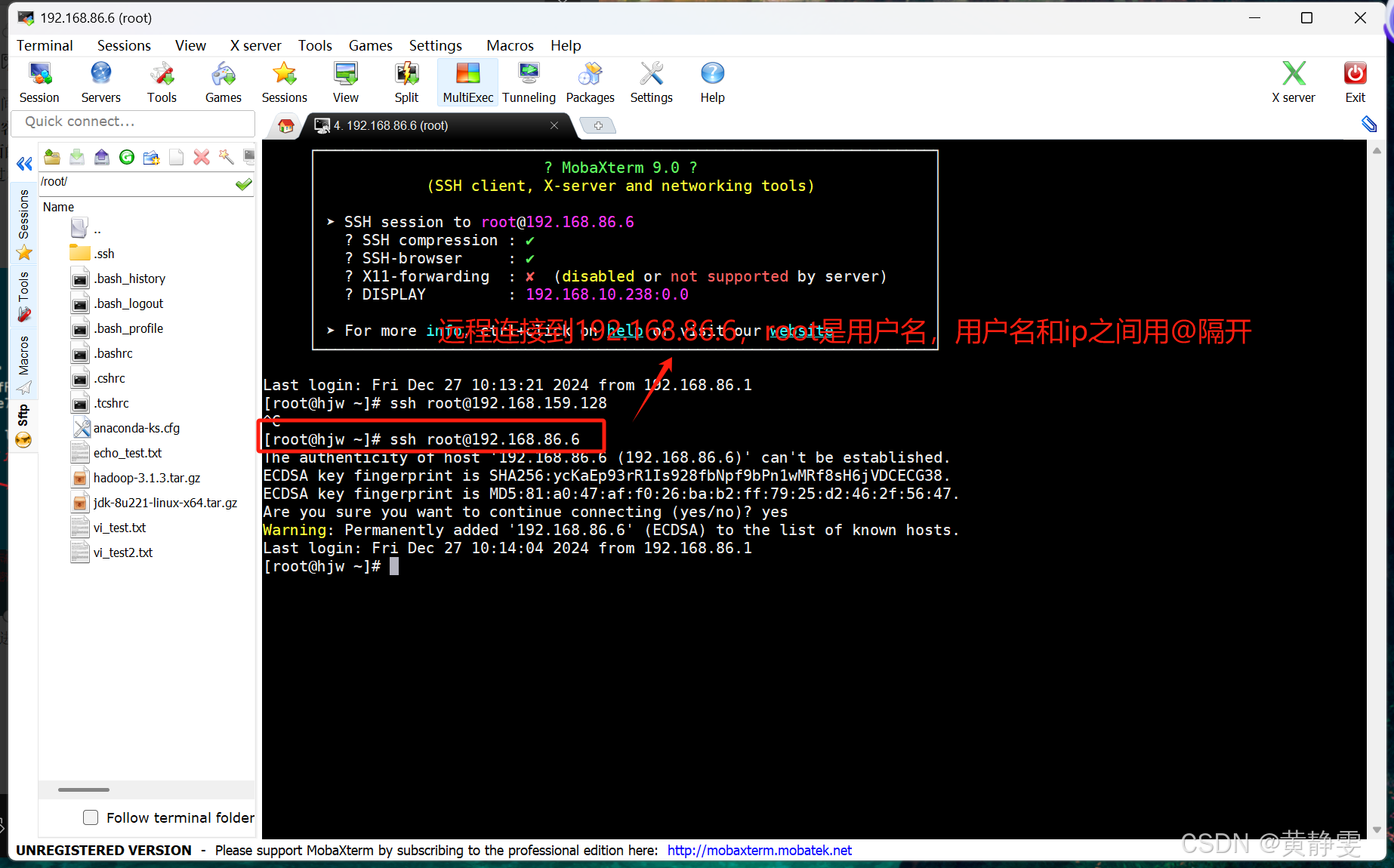This screenshot has height=868, width=1394.
Task: Switch to Macros sidebar tab
Action: pyautogui.click(x=23, y=365)
